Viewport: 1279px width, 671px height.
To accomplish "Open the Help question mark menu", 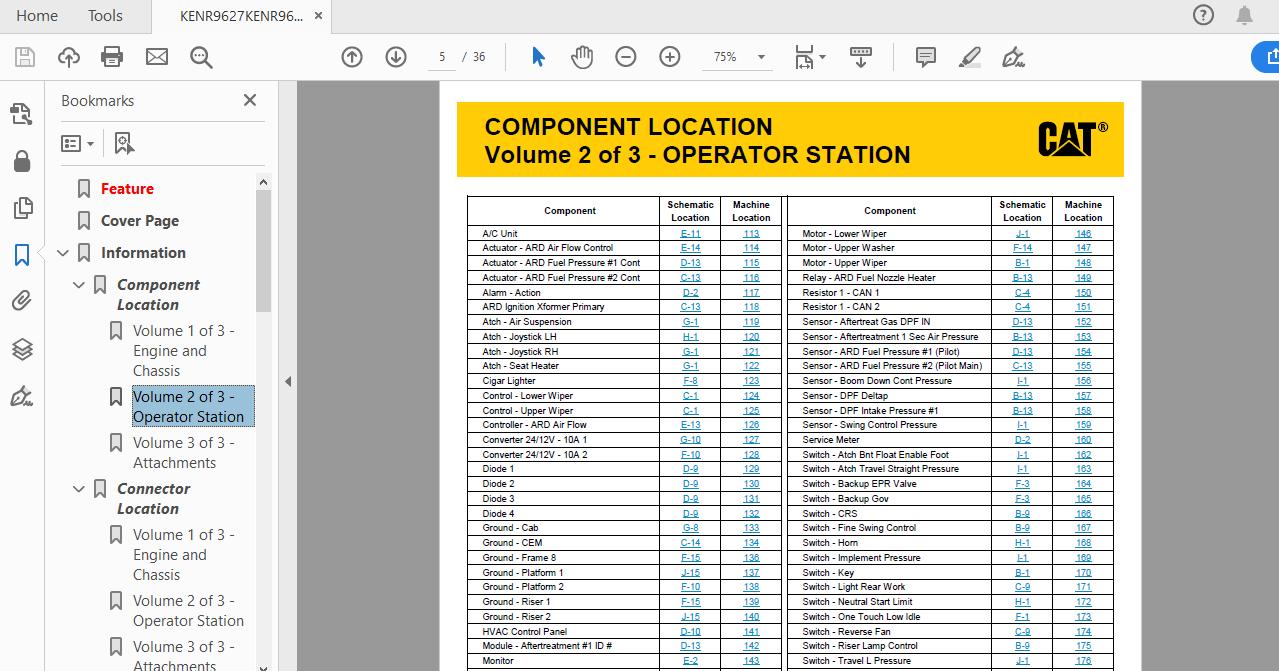I will (x=1204, y=15).
